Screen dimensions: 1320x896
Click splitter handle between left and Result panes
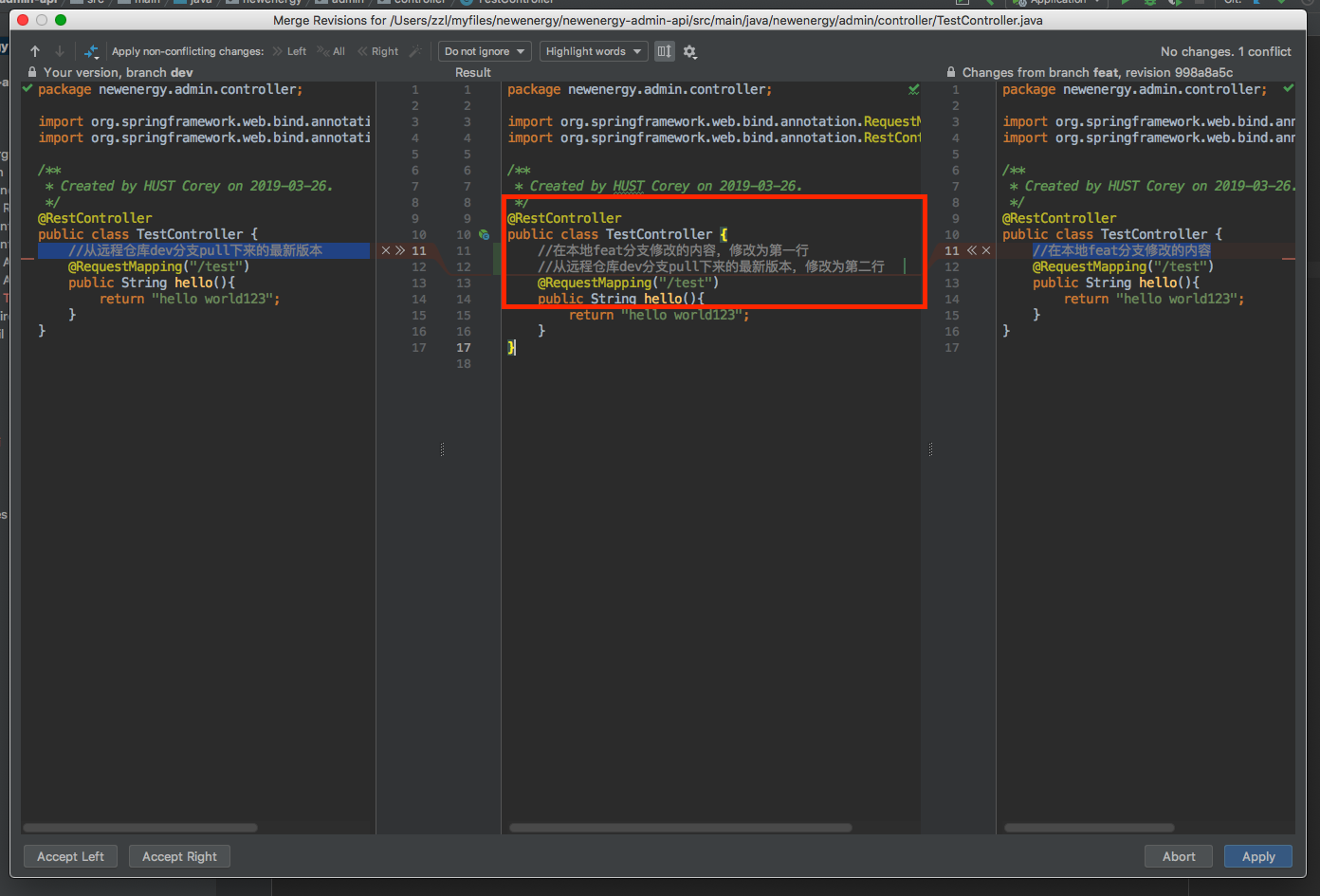(442, 449)
